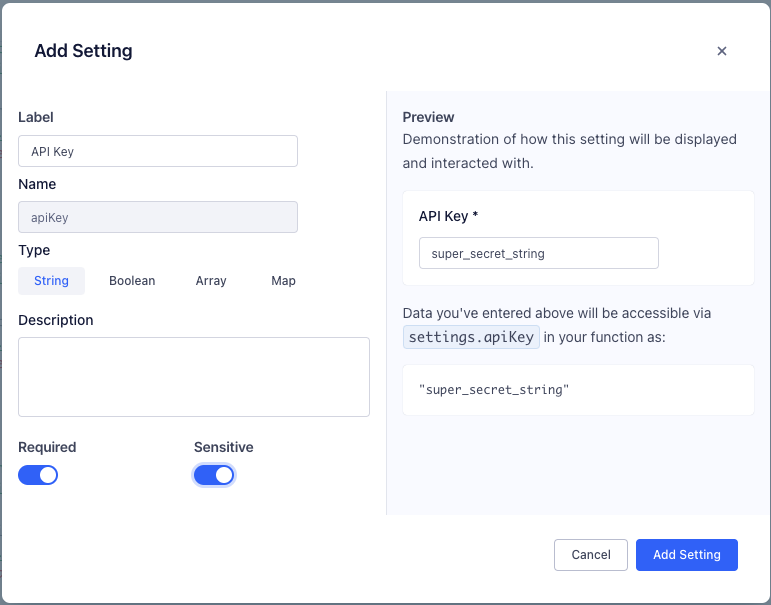
Task: Click the Sensitive label text
Action: pyautogui.click(x=223, y=447)
